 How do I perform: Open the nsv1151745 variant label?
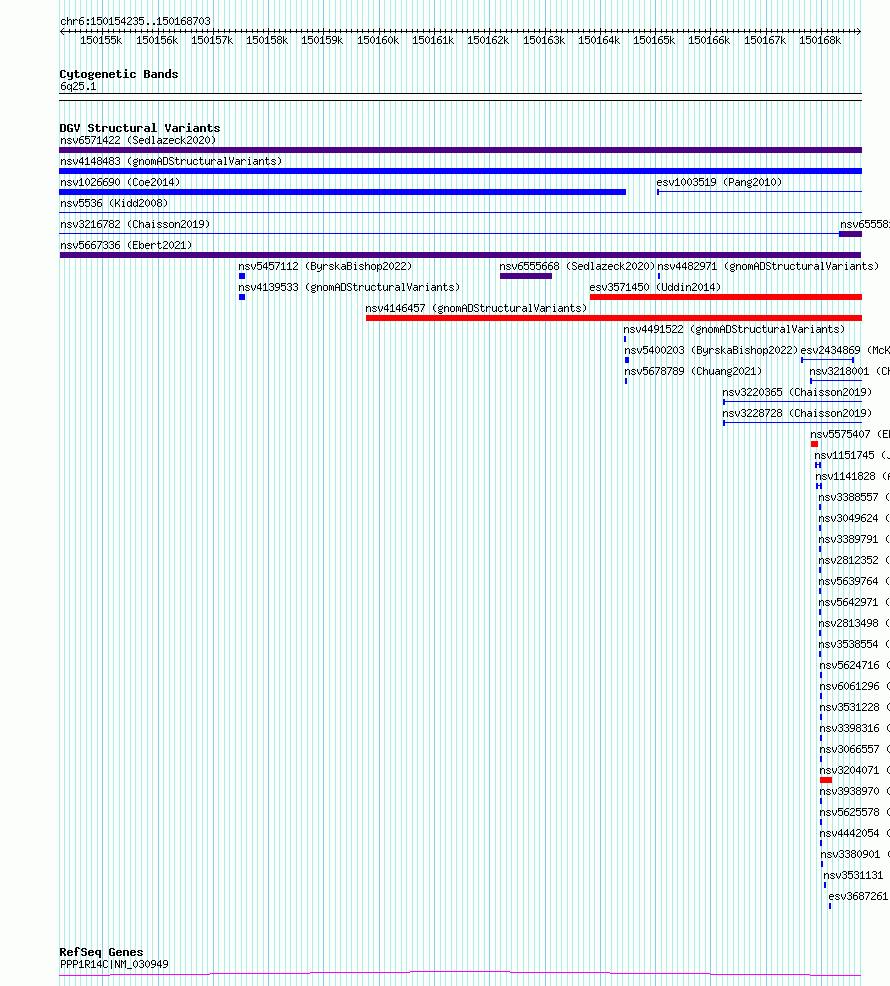click(852, 455)
